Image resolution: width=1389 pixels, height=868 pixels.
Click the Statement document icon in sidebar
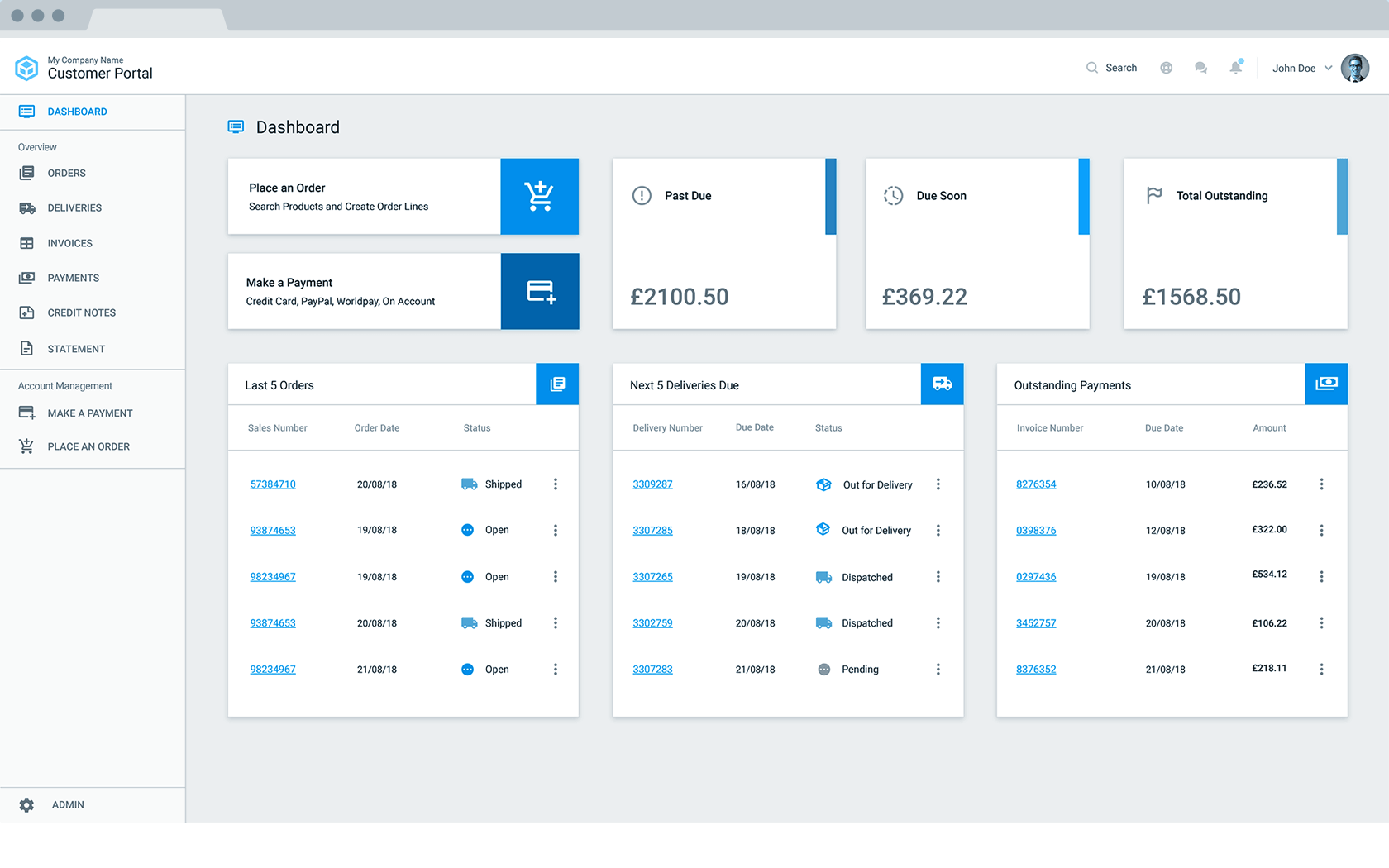[x=27, y=348]
